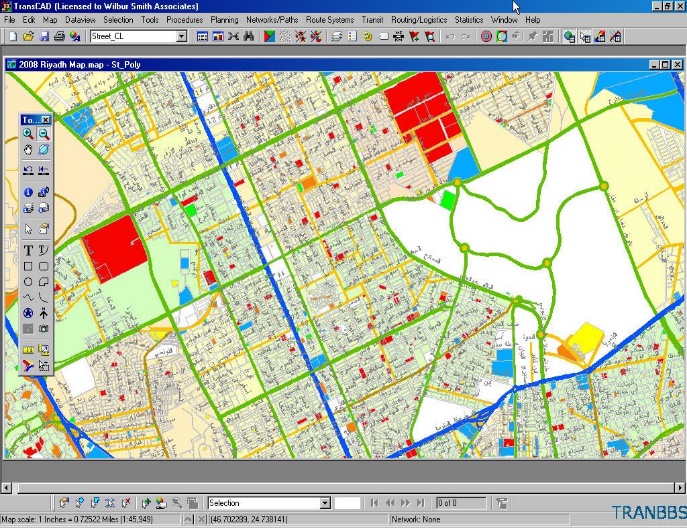
Task: Open the Street_CL layer dropdown
Action: pyautogui.click(x=181, y=36)
